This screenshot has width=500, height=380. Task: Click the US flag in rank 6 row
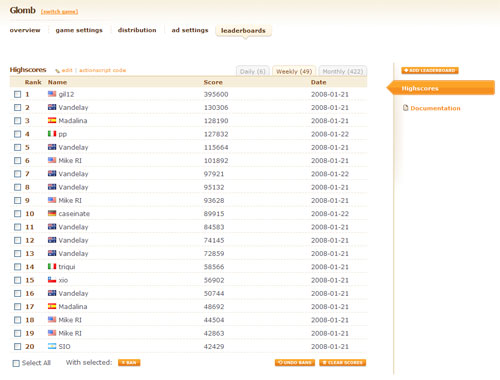pyautogui.click(x=52, y=160)
